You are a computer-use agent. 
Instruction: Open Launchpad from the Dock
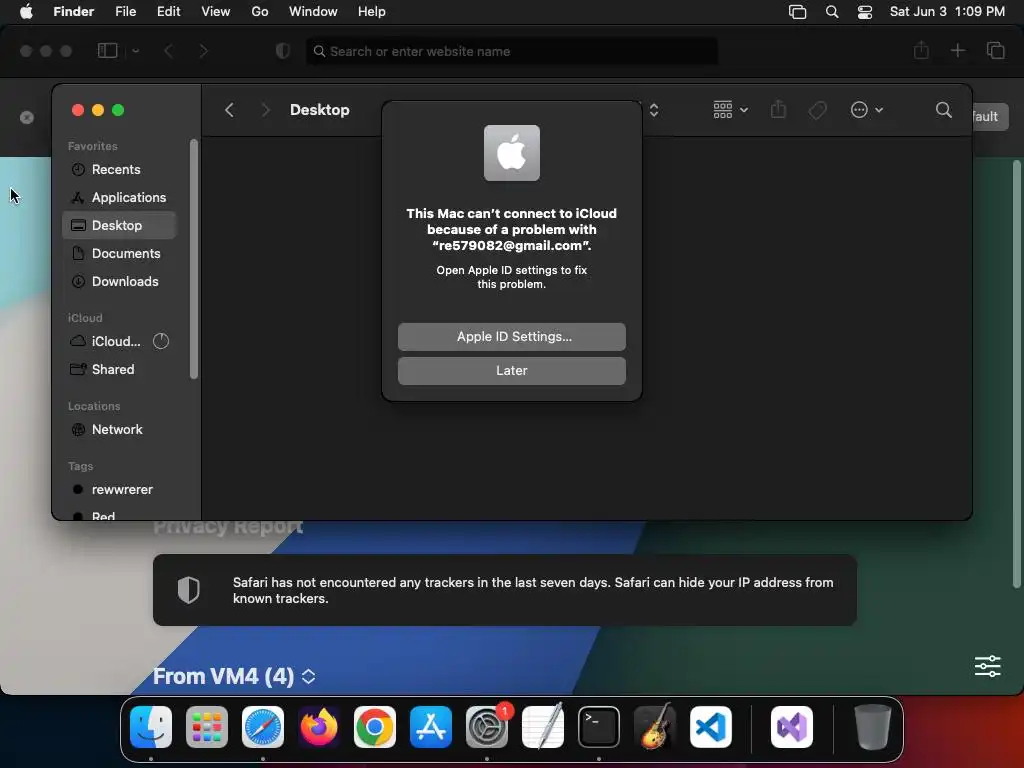207,727
